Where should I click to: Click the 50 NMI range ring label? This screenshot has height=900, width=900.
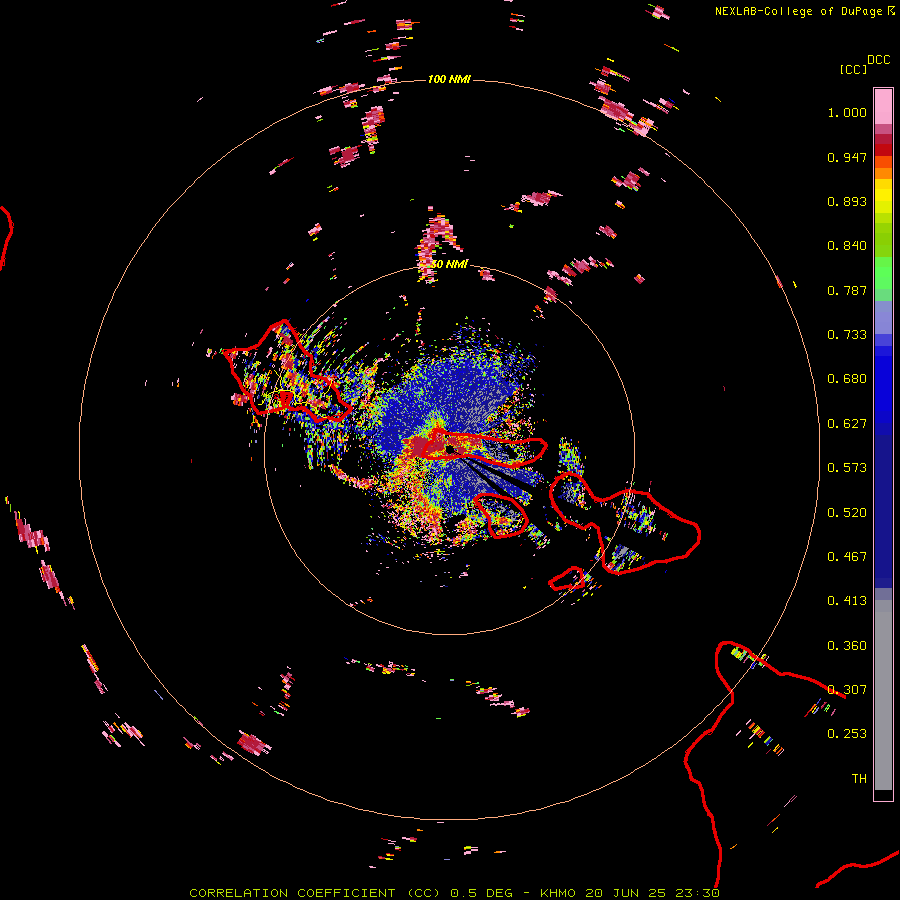click(x=449, y=264)
